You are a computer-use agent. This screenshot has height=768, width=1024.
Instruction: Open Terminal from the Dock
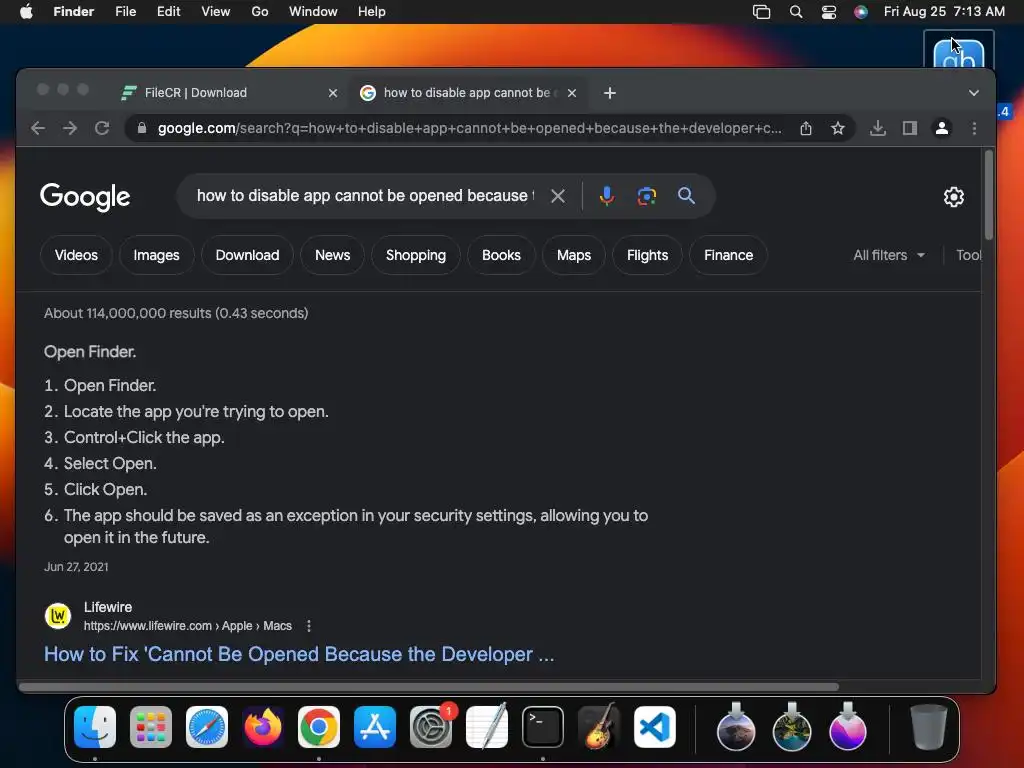543,727
